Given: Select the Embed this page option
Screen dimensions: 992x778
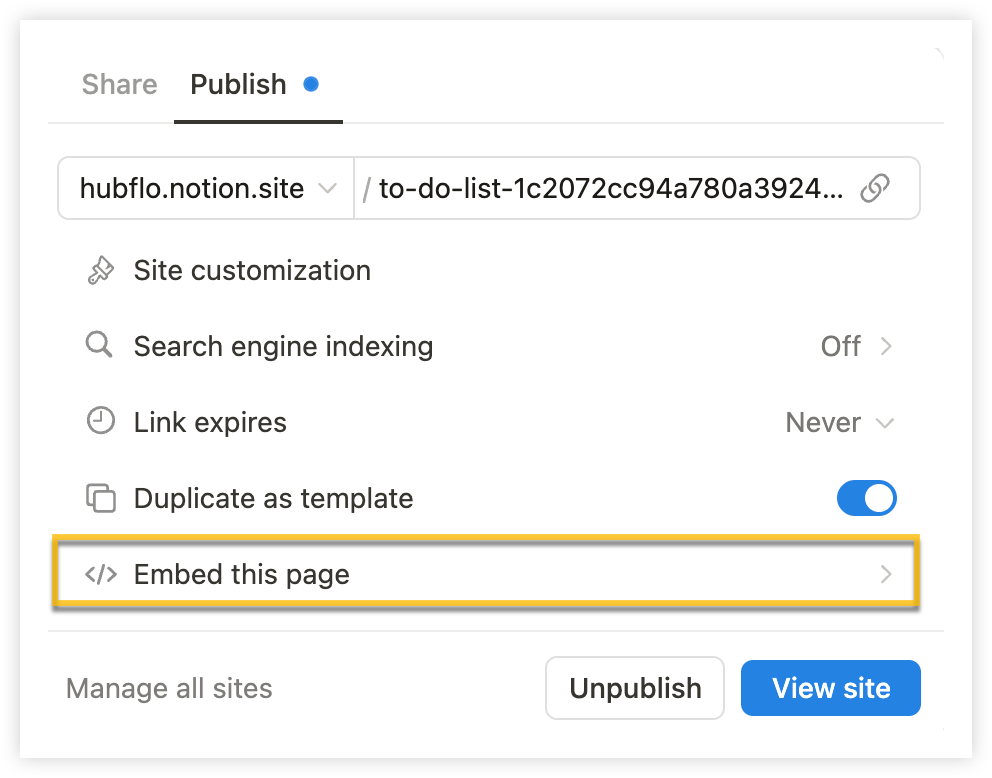Looking at the screenshot, I should (486, 574).
